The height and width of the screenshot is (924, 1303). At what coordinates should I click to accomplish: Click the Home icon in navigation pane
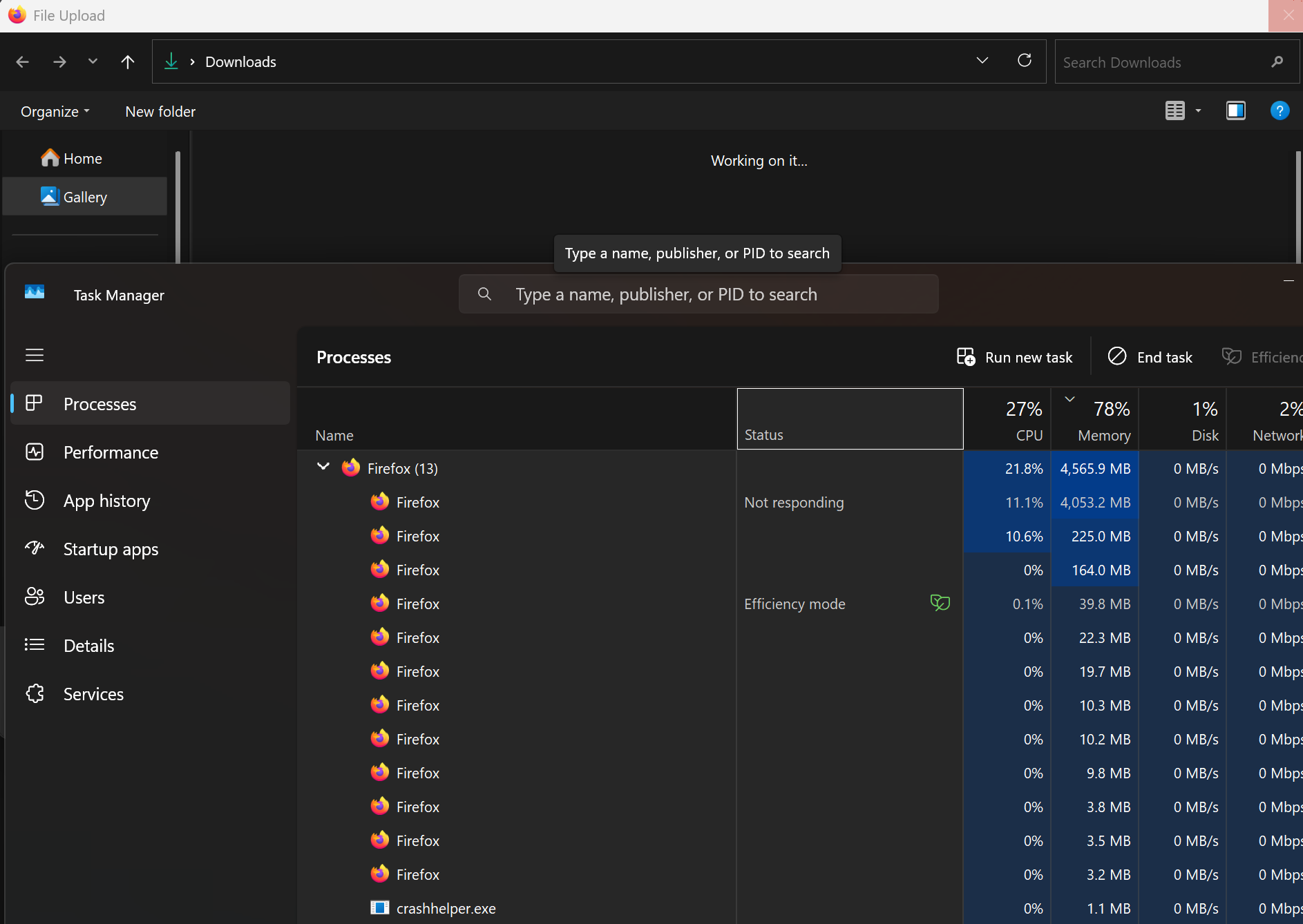click(50, 158)
